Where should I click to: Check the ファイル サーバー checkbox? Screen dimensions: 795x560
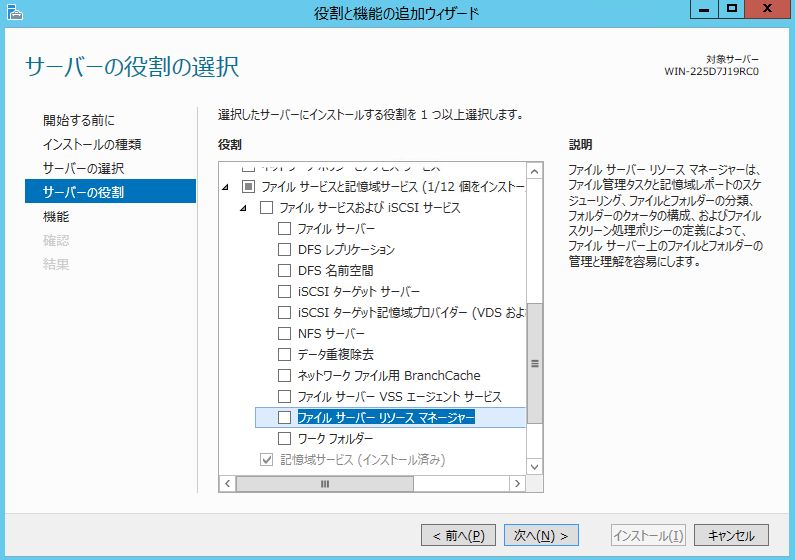285,229
